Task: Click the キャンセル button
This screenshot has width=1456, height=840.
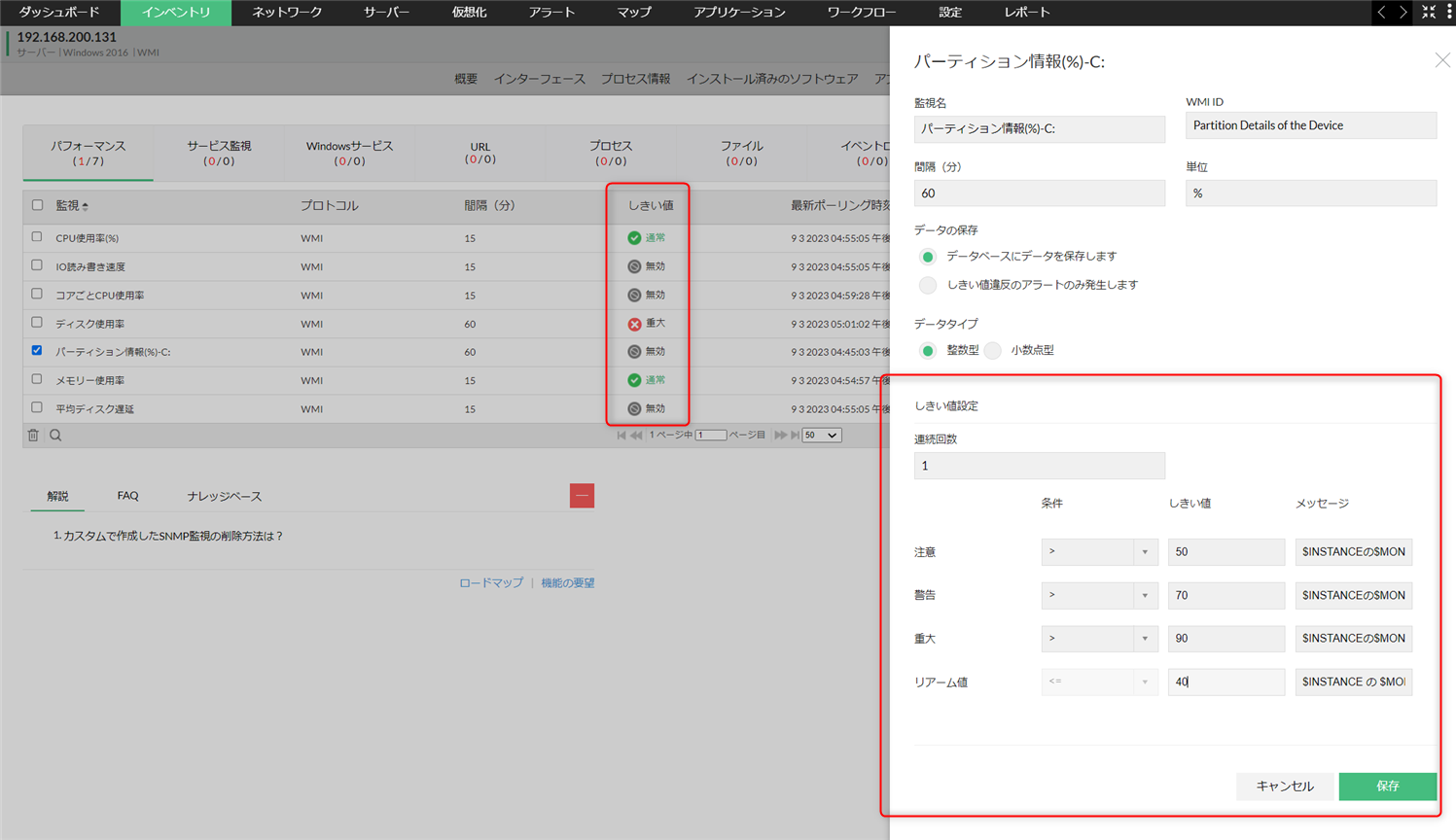Action: point(1285,787)
